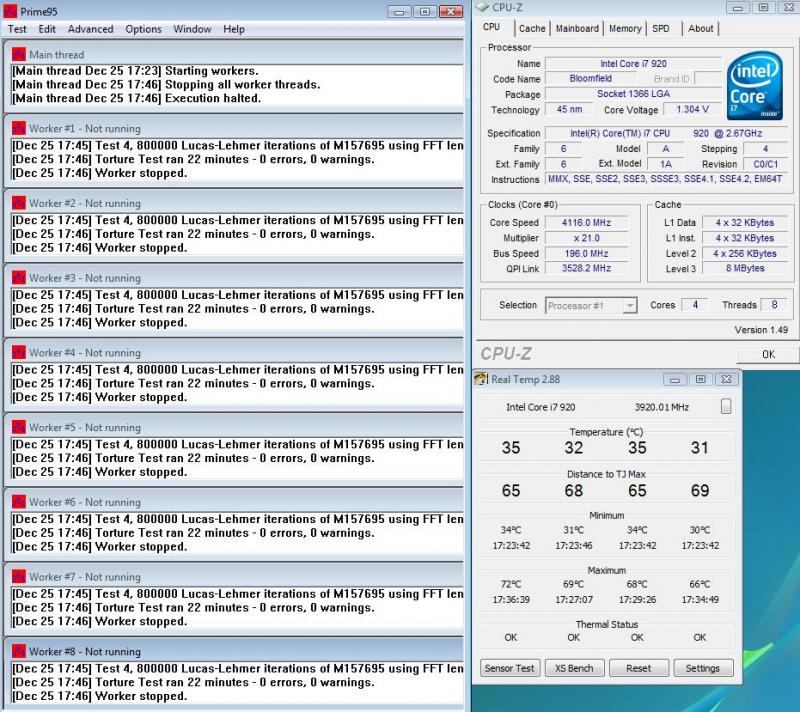Click the Level 3 cache value 8 MBytes
Image resolution: width=800 pixels, height=712 pixels.
point(745,268)
